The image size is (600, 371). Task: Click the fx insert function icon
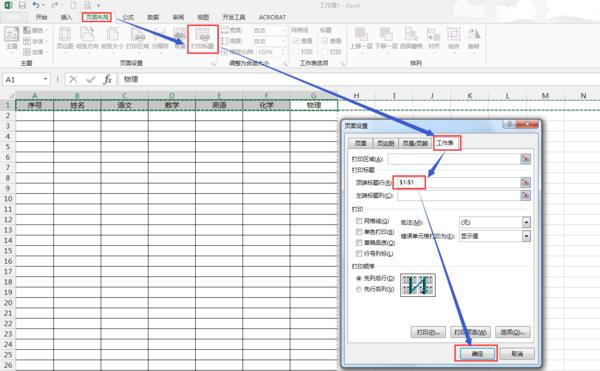point(108,79)
